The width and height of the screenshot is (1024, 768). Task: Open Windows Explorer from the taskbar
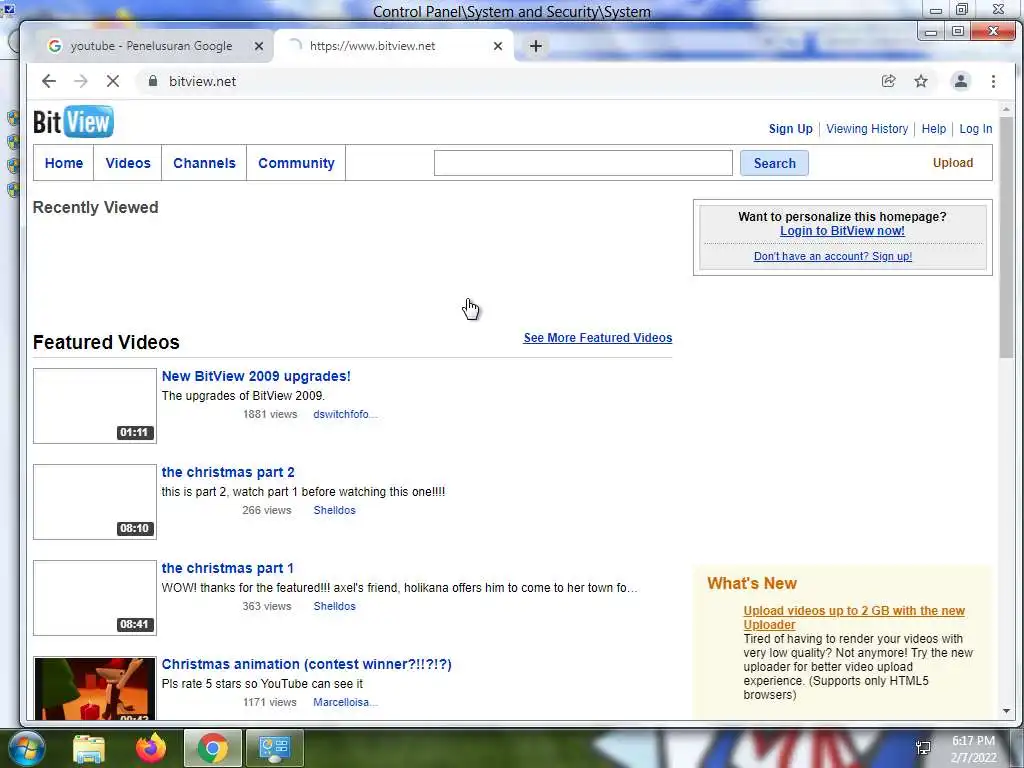click(x=89, y=748)
